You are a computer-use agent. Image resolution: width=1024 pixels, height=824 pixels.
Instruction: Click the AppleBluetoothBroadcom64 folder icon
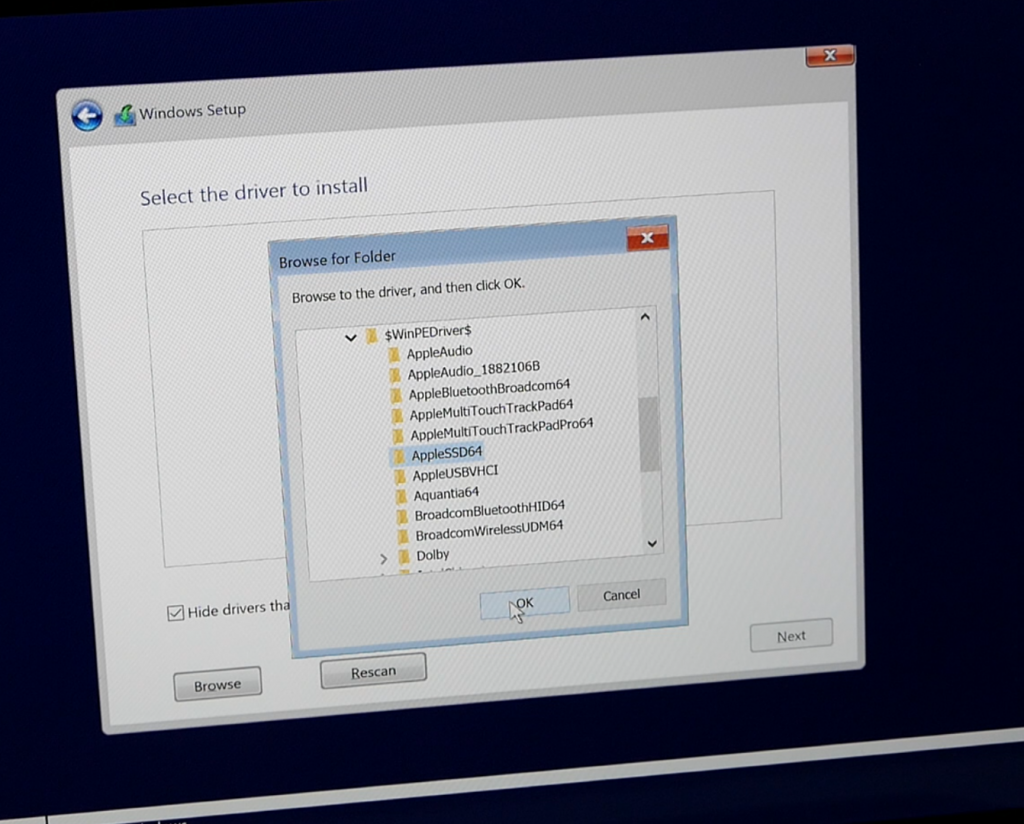click(396, 395)
